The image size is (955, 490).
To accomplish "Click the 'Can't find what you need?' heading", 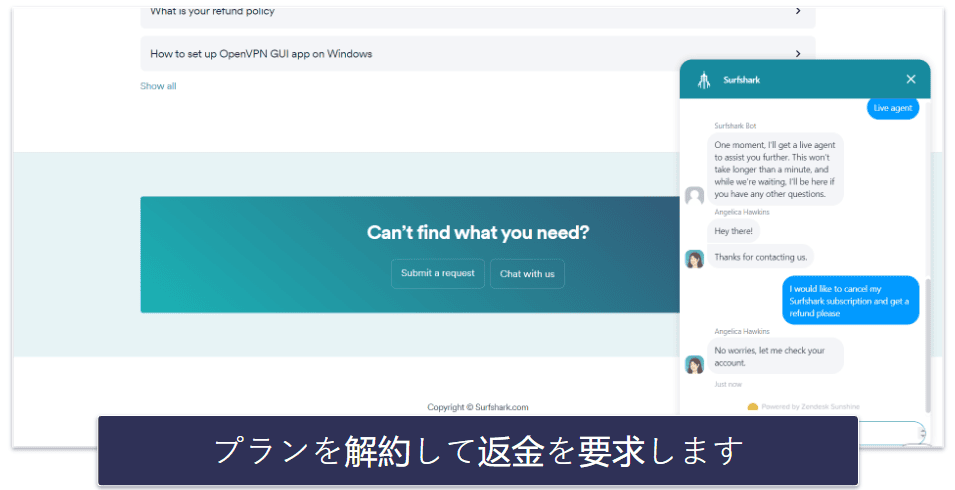I will click(x=478, y=233).
